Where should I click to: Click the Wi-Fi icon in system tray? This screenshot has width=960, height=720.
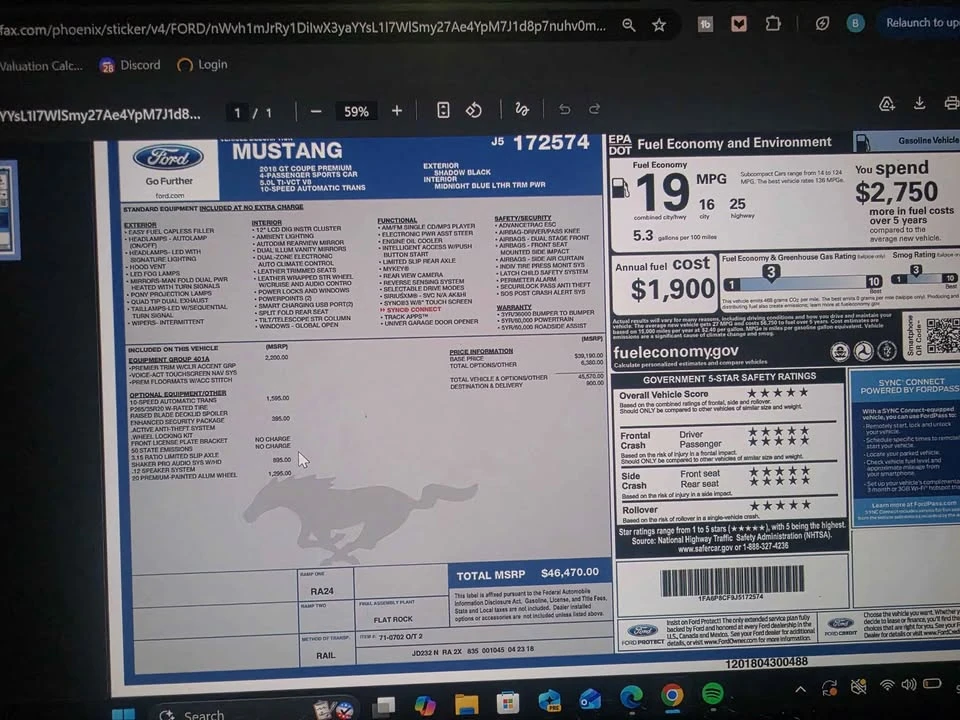(x=887, y=686)
